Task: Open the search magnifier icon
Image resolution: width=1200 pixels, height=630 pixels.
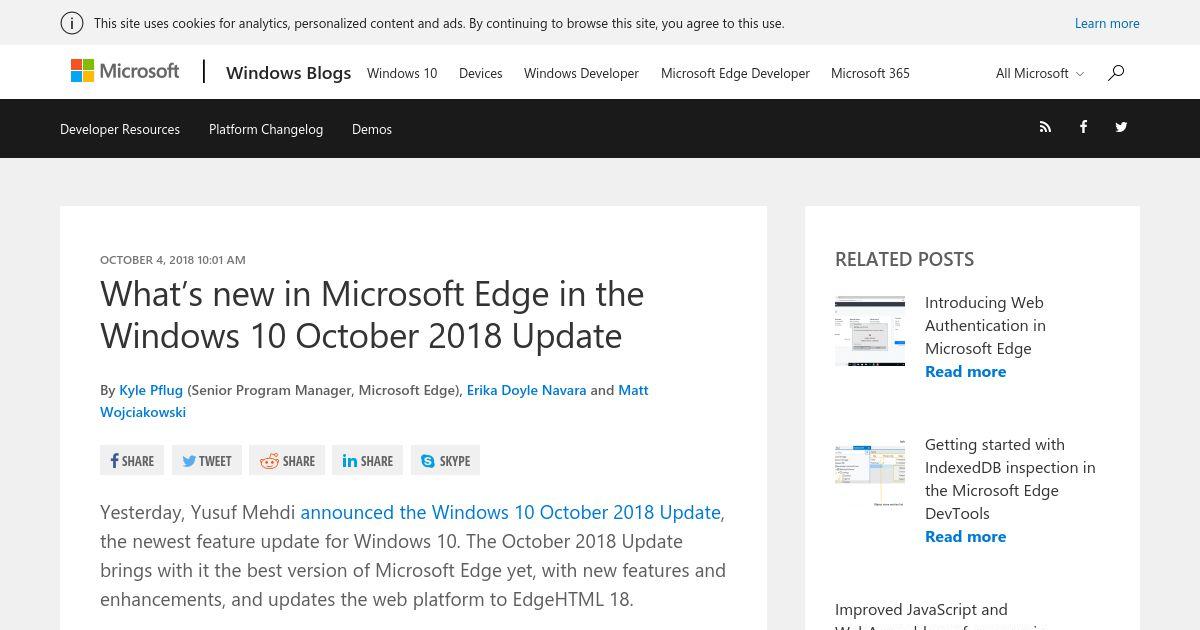Action: pos(1116,72)
